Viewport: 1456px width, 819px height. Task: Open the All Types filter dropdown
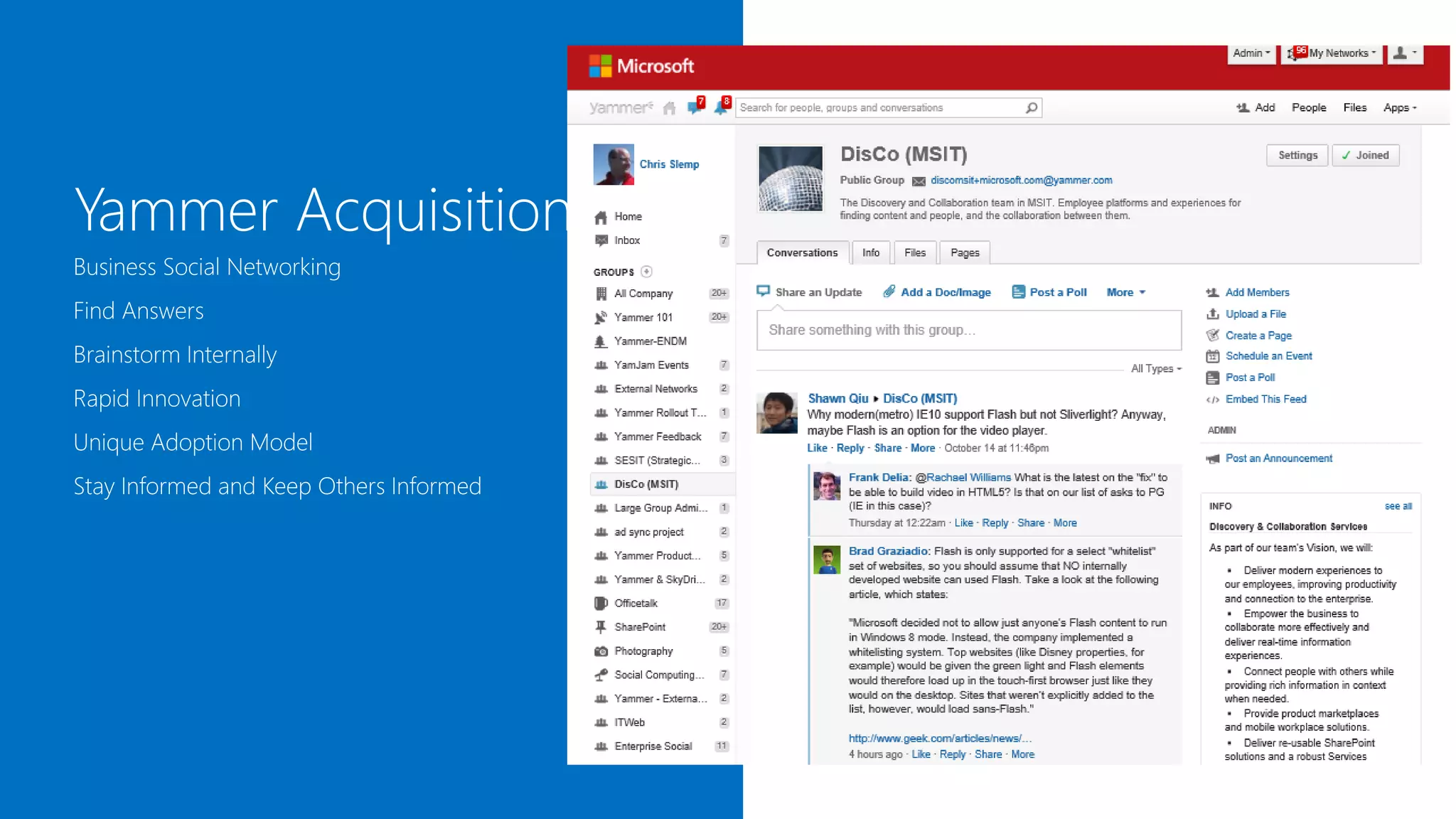[x=1156, y=368]
